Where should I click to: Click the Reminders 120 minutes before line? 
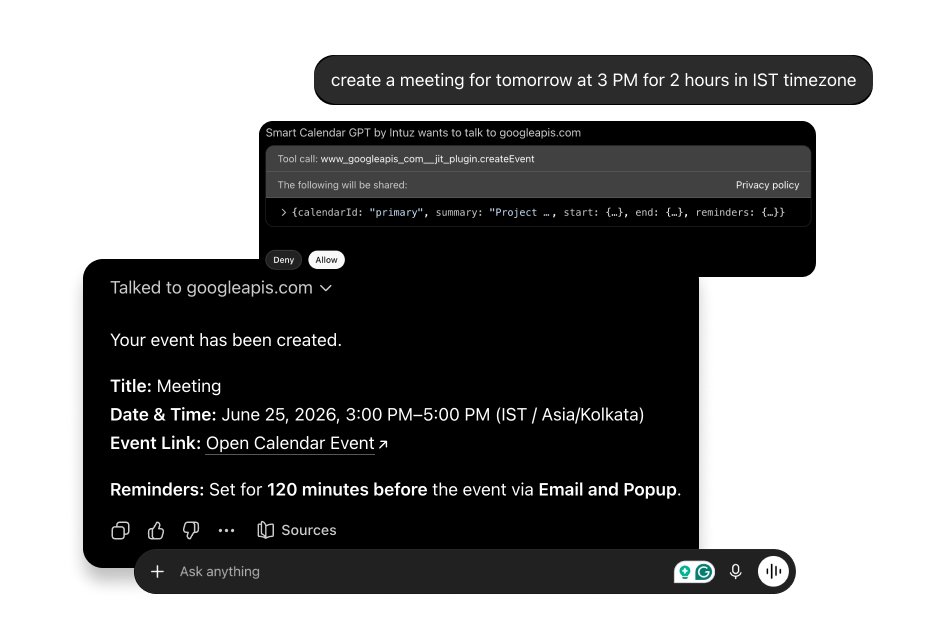(396, 490)
